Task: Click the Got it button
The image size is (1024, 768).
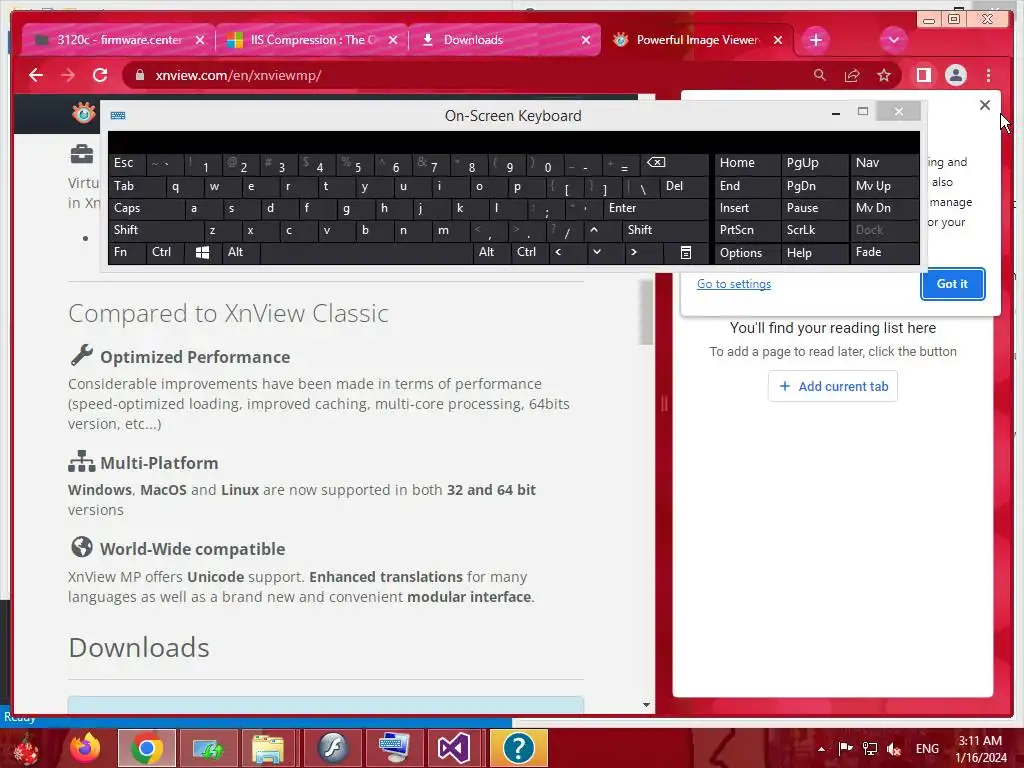Action: coord(952,284)
